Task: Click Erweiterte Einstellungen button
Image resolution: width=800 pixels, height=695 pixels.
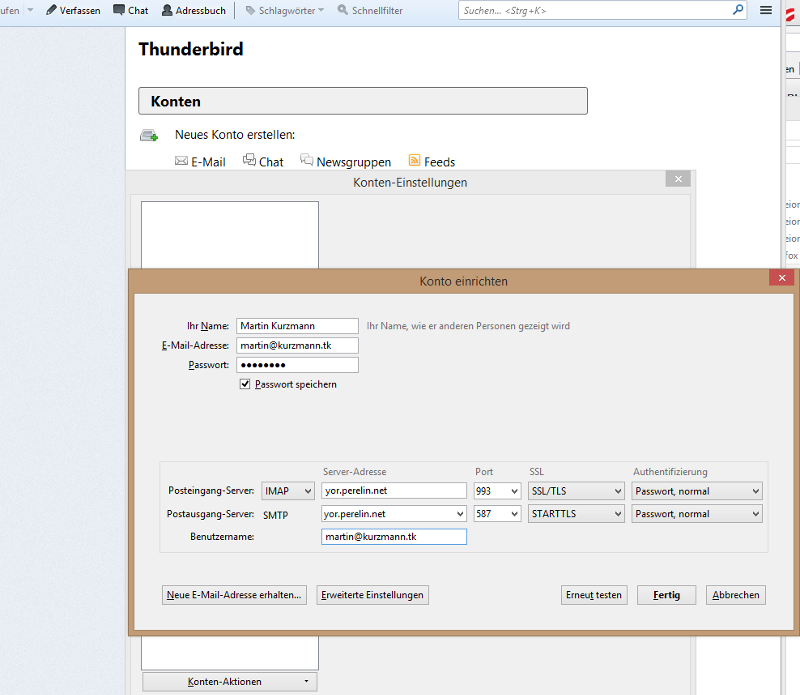Action: point(372,595)
